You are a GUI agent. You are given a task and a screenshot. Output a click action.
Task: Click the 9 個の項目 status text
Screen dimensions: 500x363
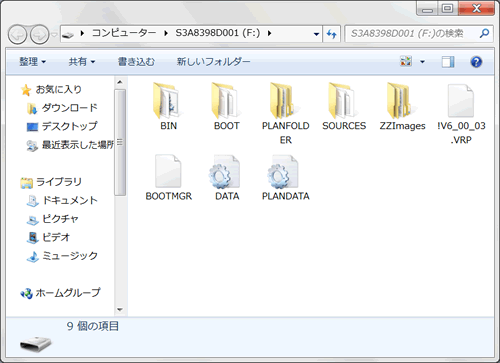coord(93,326)
